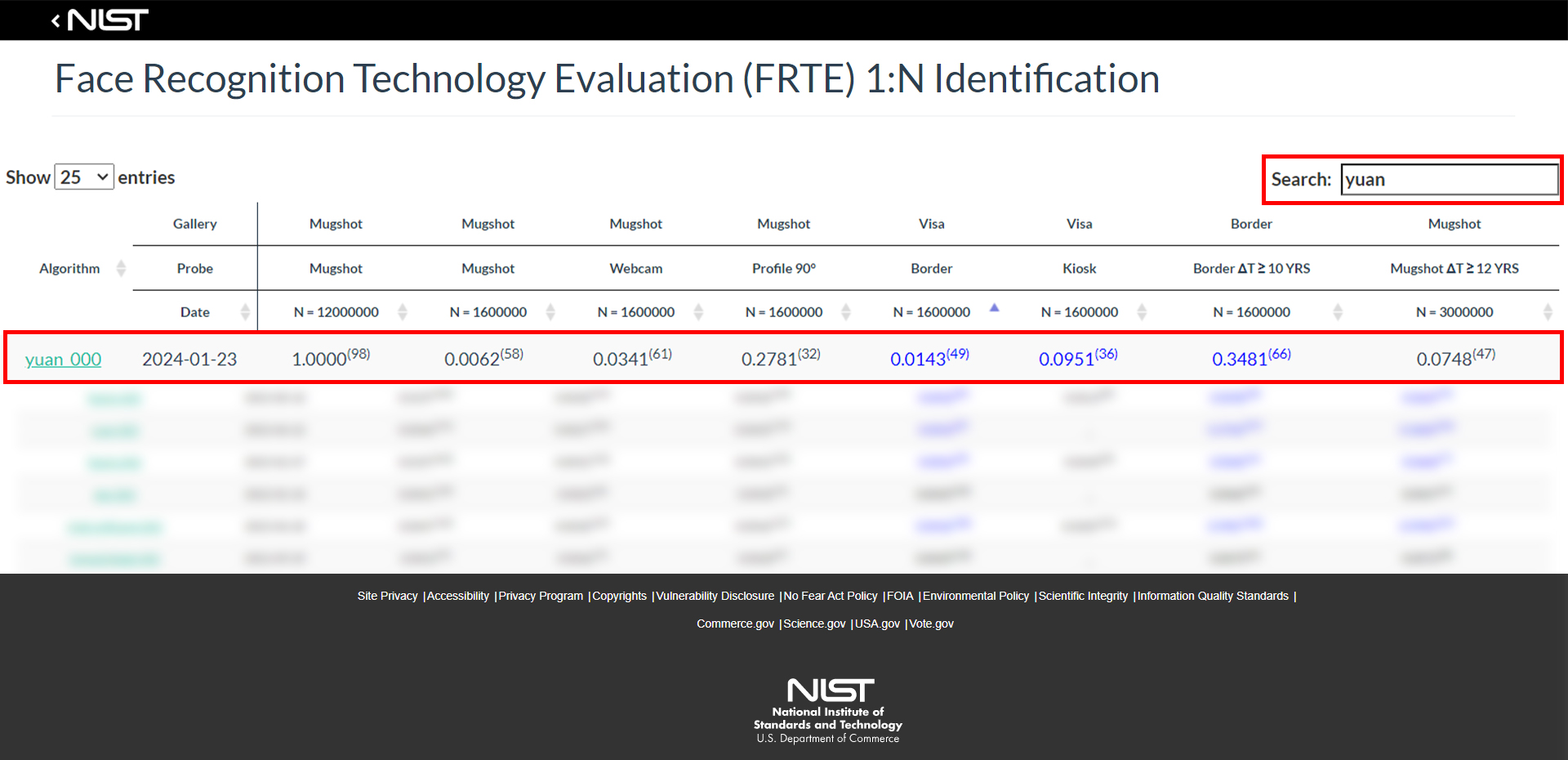Sort table by Date column arrows

pos(245,311)
